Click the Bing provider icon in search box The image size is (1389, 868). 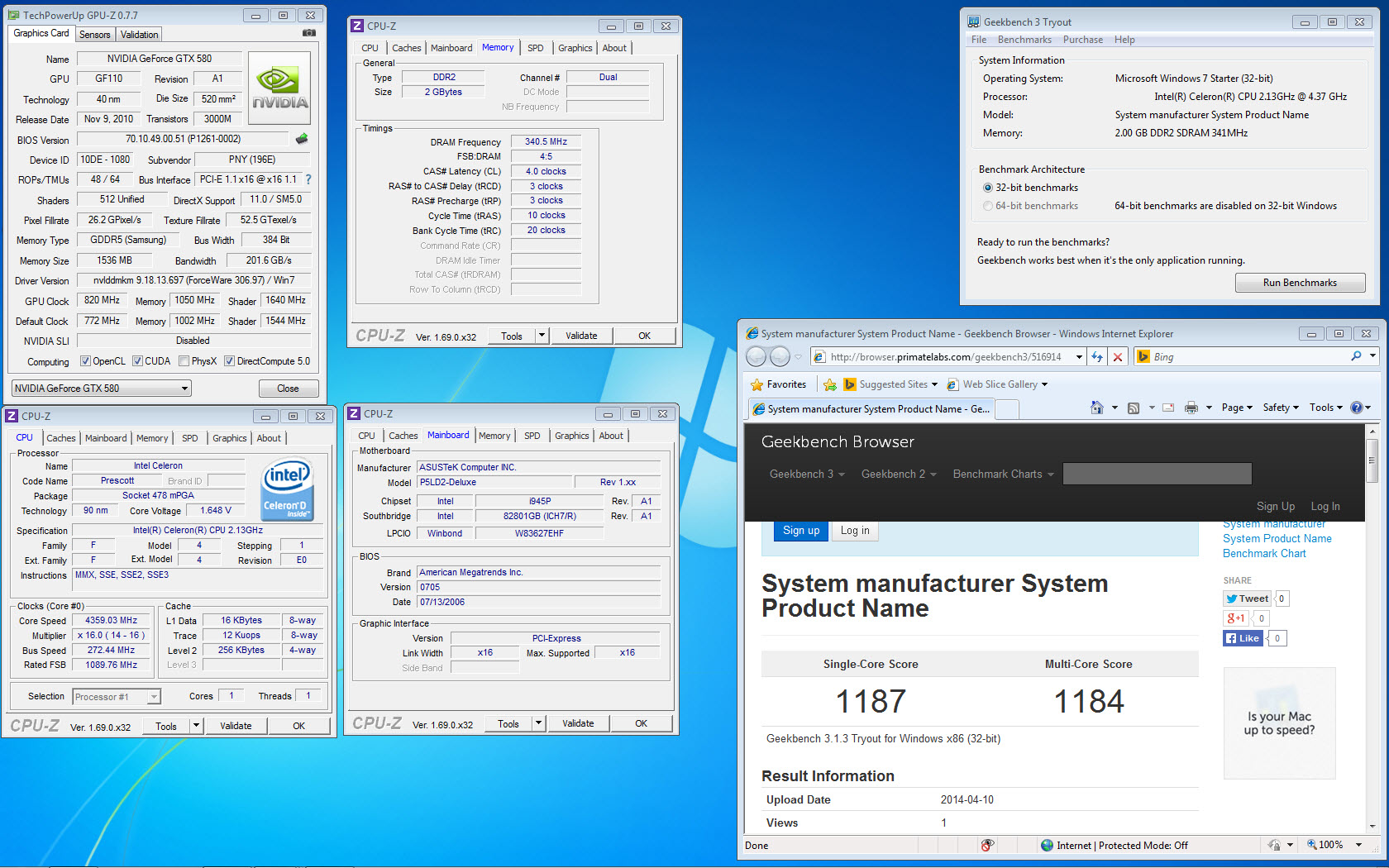click(1143, 356)
